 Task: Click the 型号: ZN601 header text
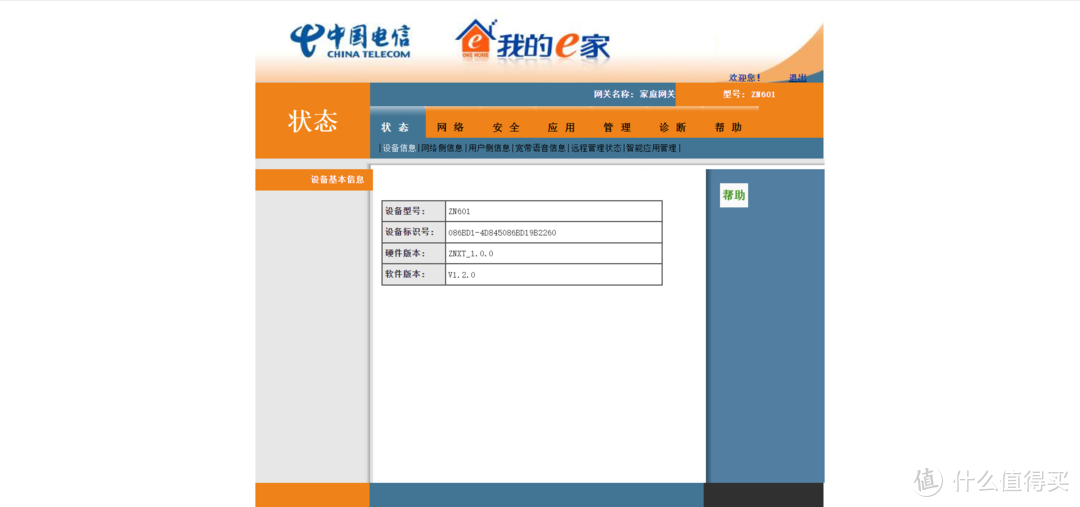coord(749,94)
